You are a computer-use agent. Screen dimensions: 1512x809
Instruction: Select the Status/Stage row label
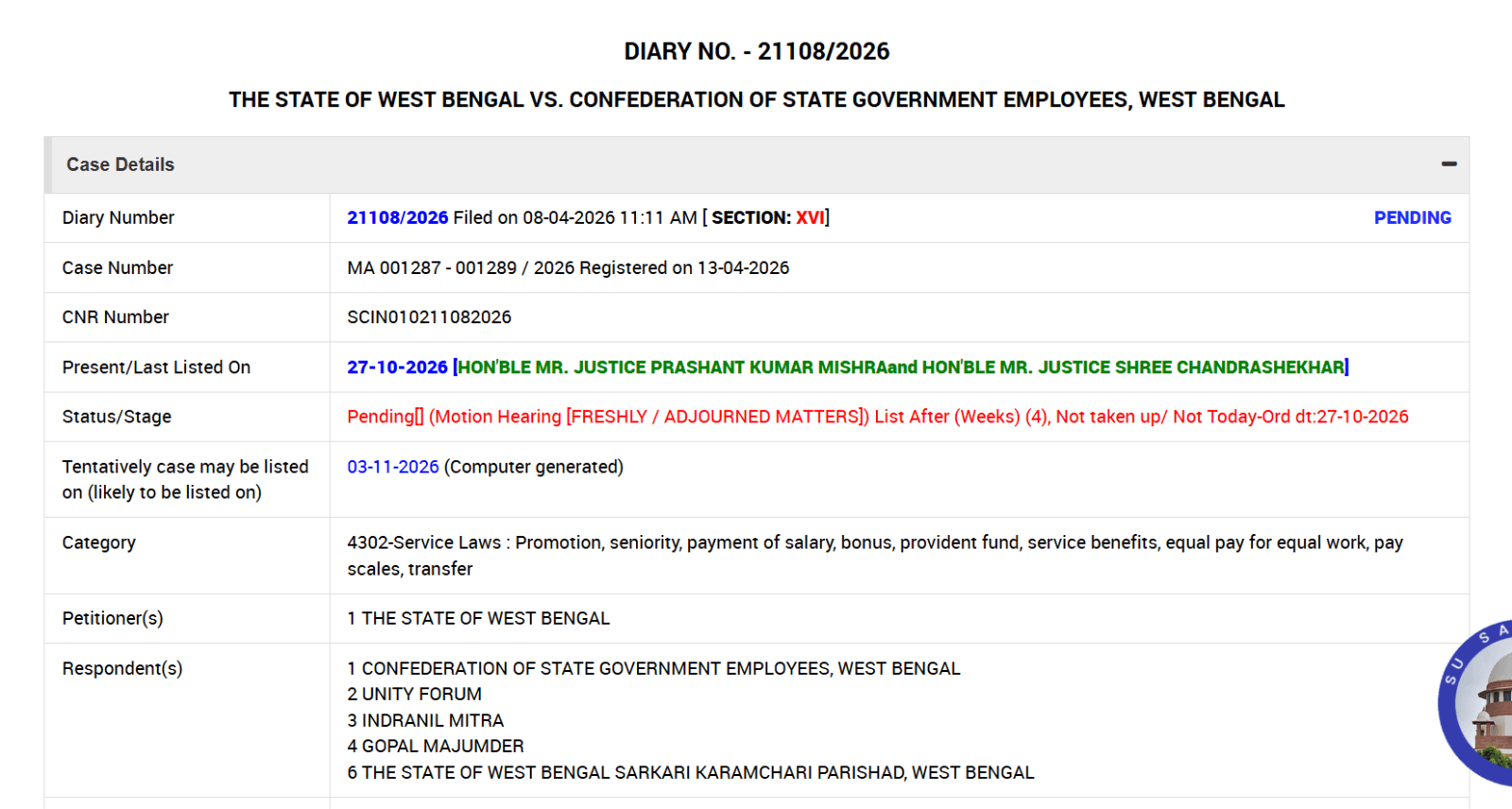(117, 417)
